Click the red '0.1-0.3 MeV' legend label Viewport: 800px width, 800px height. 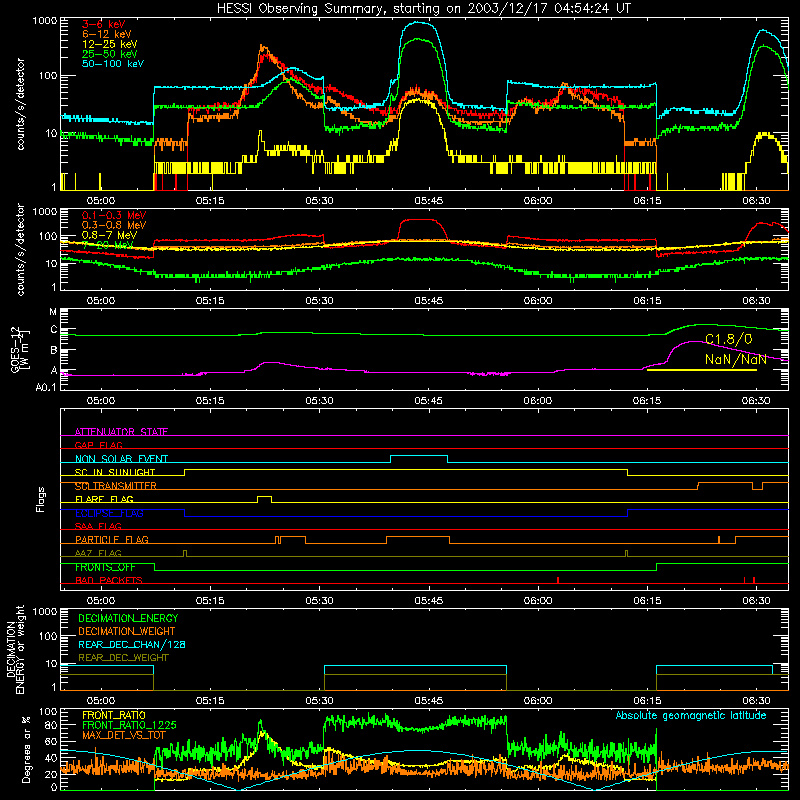[114, 216]
